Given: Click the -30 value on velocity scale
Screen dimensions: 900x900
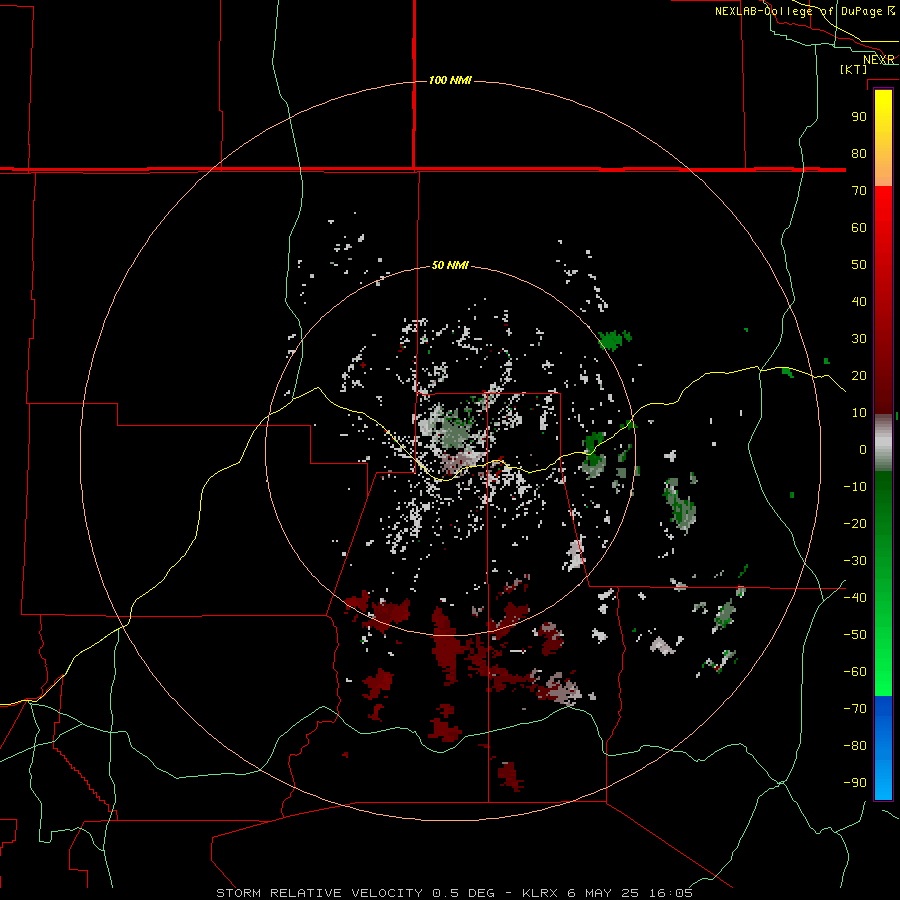Looking at the screenshot, I should click(855, 561).
